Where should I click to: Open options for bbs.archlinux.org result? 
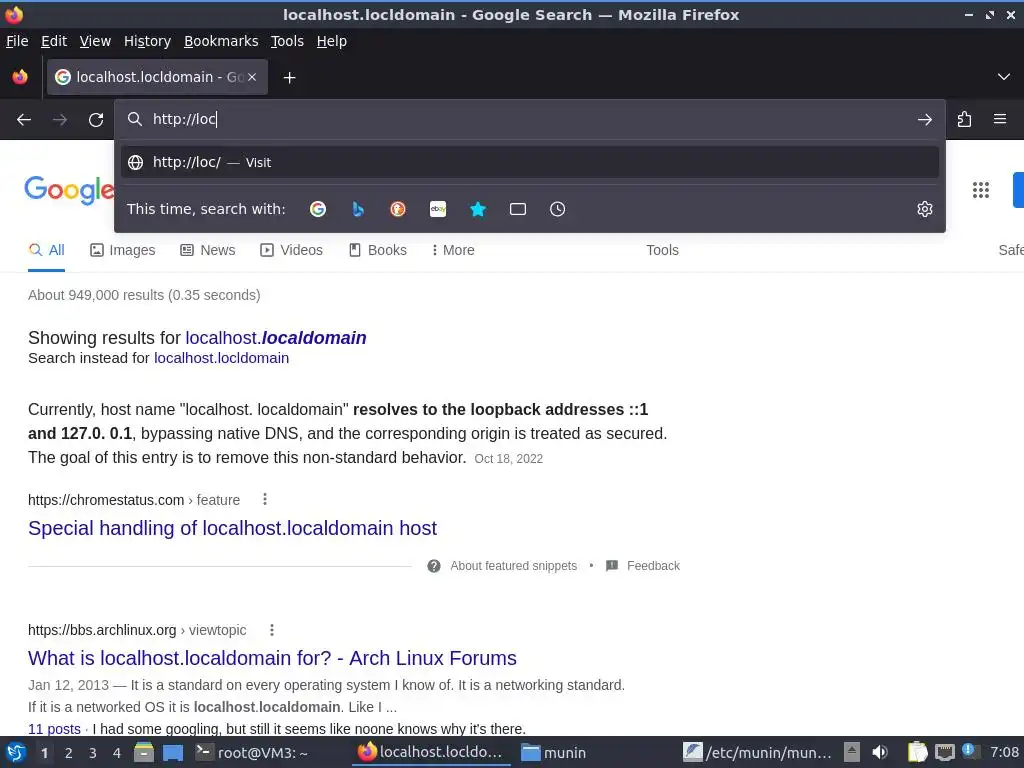tap(272, 630)
